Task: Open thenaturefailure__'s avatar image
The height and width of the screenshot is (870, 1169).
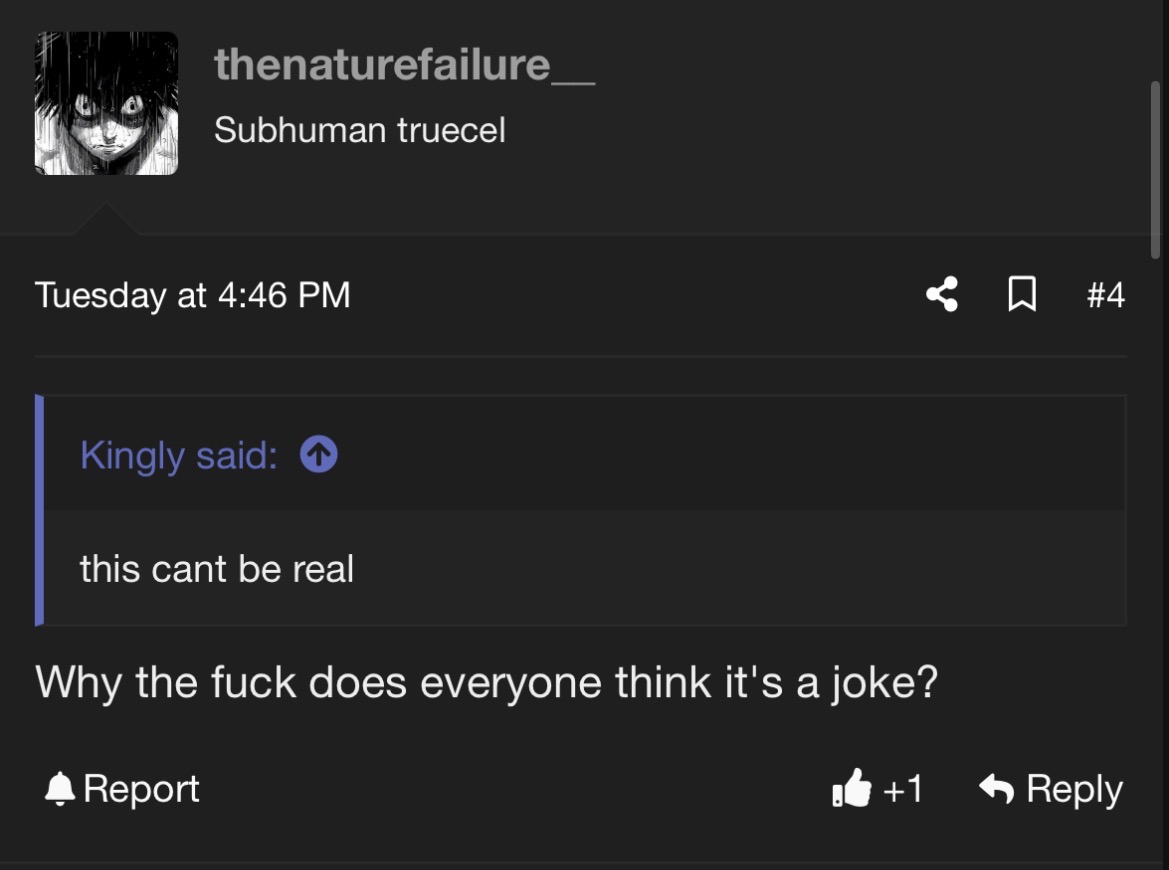Action: [x=106, y=103]
